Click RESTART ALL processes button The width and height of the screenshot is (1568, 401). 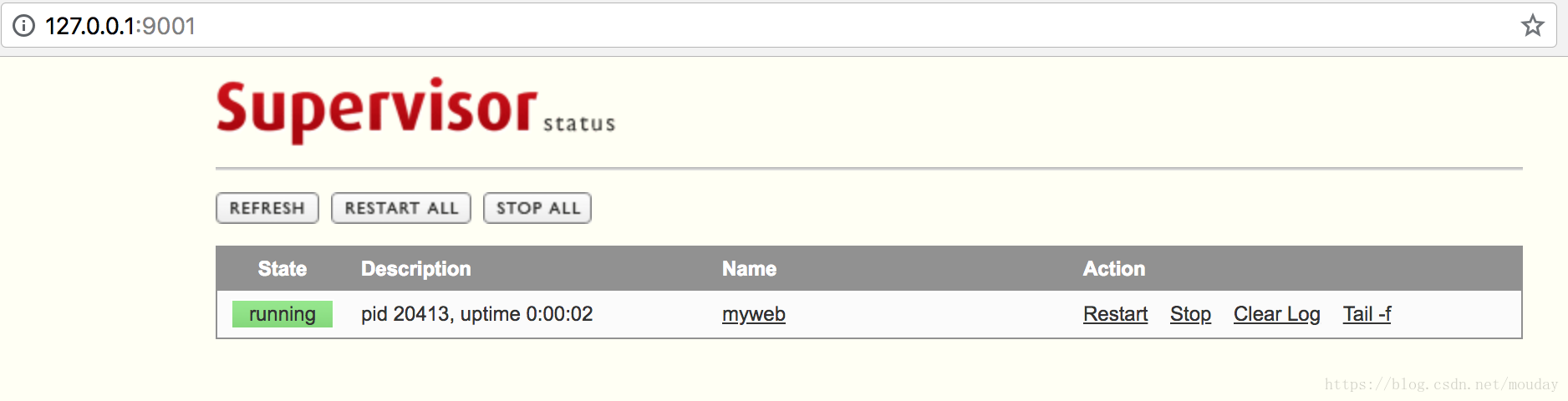(401, 208)
